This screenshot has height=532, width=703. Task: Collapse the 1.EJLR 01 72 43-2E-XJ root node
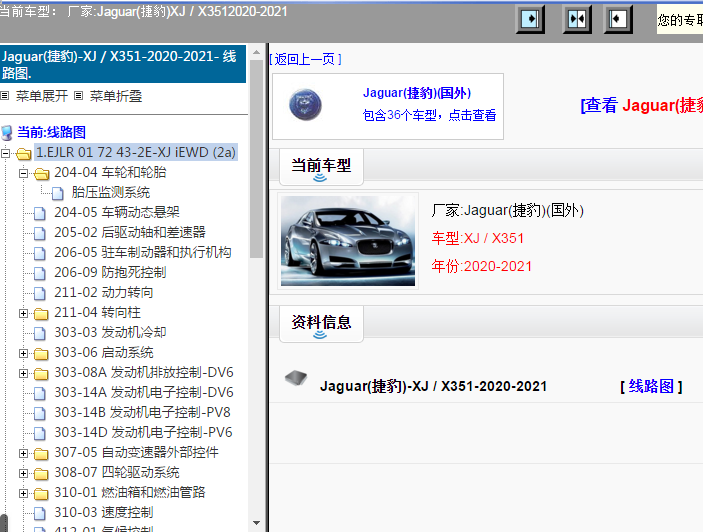point(5,154)
